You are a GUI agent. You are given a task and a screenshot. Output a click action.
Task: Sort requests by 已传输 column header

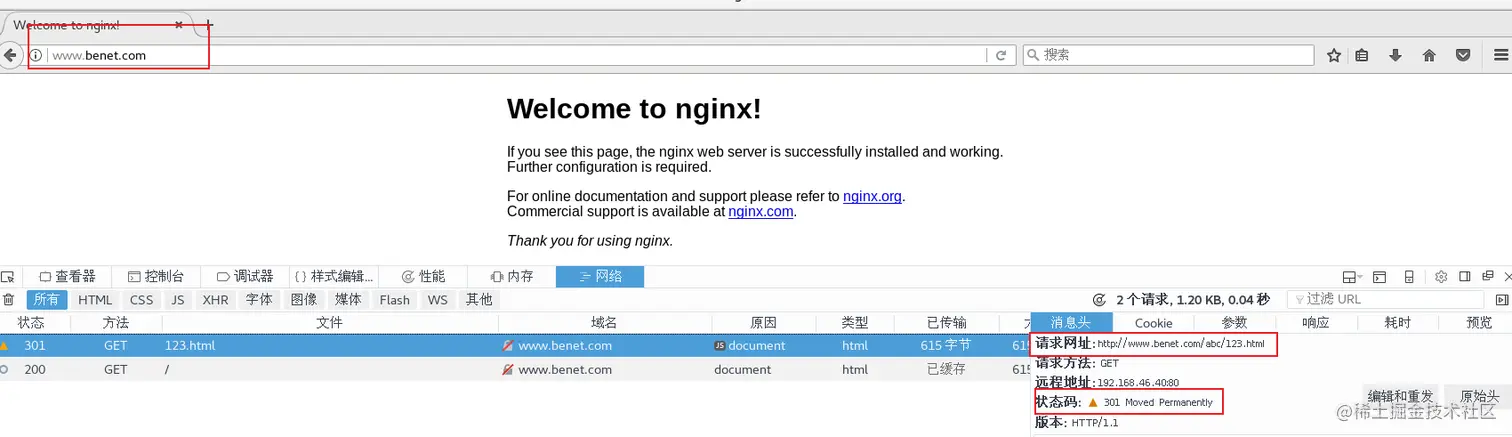946,322
